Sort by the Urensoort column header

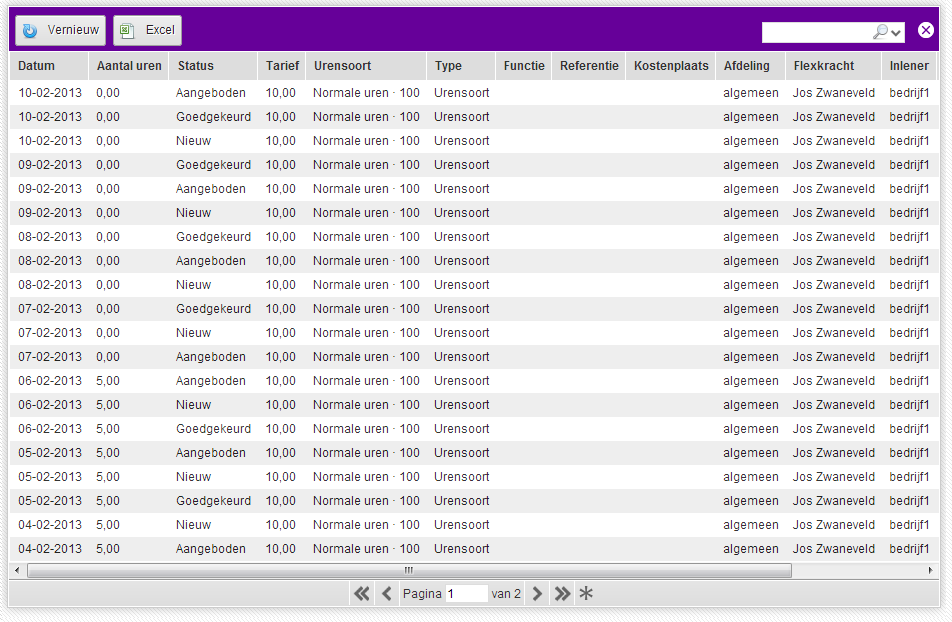click(366, 66)
